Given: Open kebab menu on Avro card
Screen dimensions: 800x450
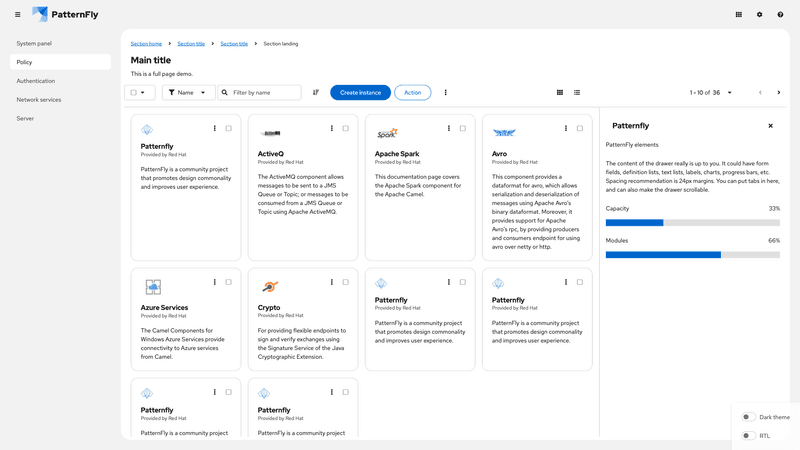Looking at the screenshot, I should [x=565, y=129].
